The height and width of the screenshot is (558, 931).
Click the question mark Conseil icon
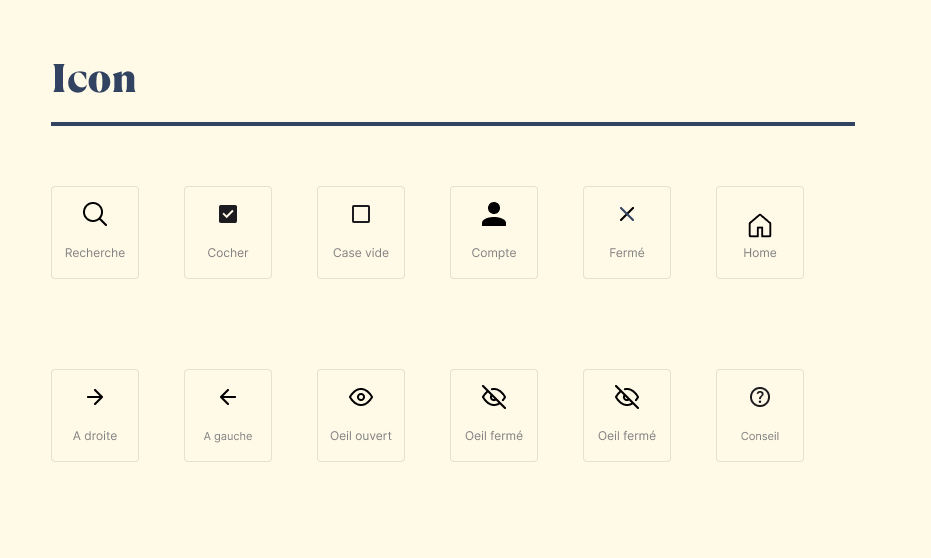(x=760, y=397)
